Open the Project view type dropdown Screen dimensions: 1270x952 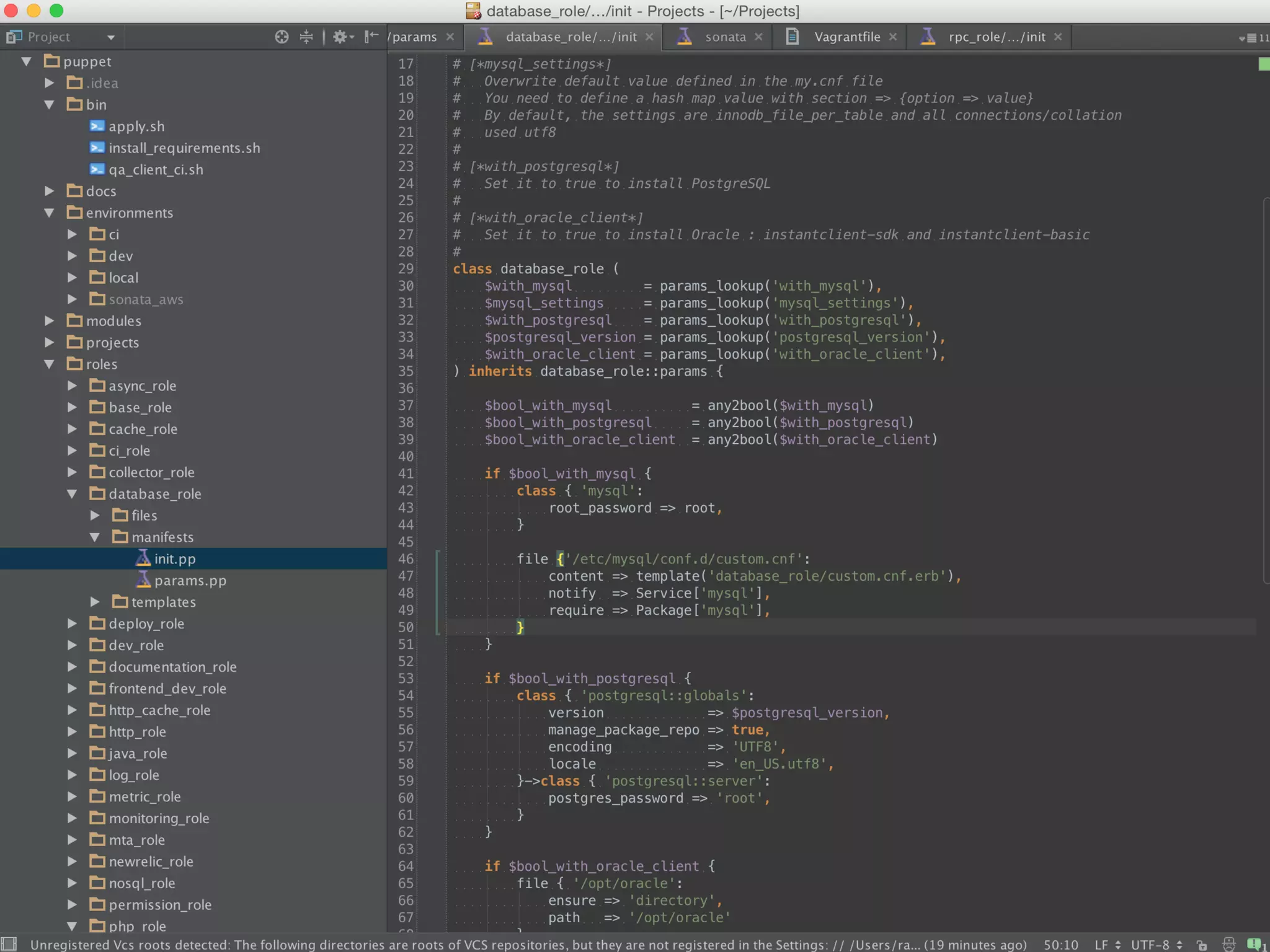click(110, 37)
